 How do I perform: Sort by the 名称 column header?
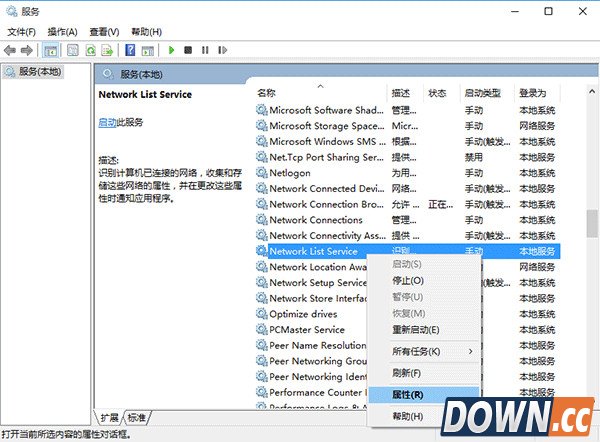click(x=320, y=93)
